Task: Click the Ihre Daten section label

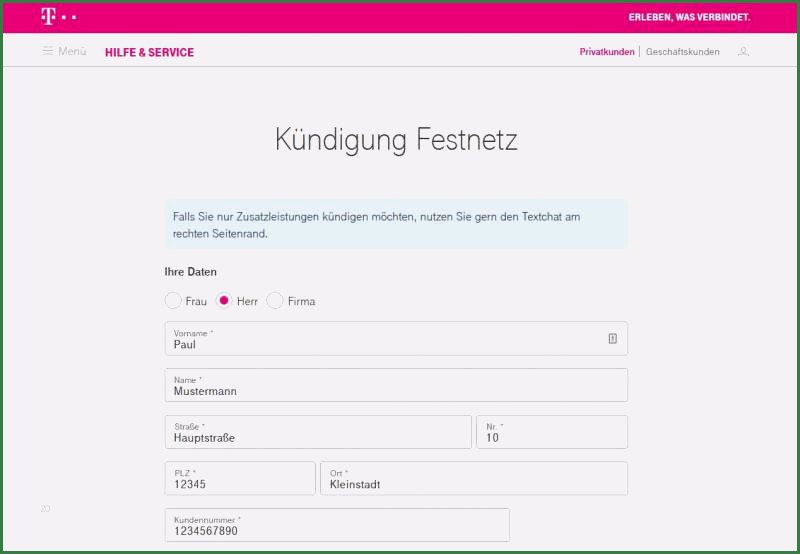Action: point(190,272)
